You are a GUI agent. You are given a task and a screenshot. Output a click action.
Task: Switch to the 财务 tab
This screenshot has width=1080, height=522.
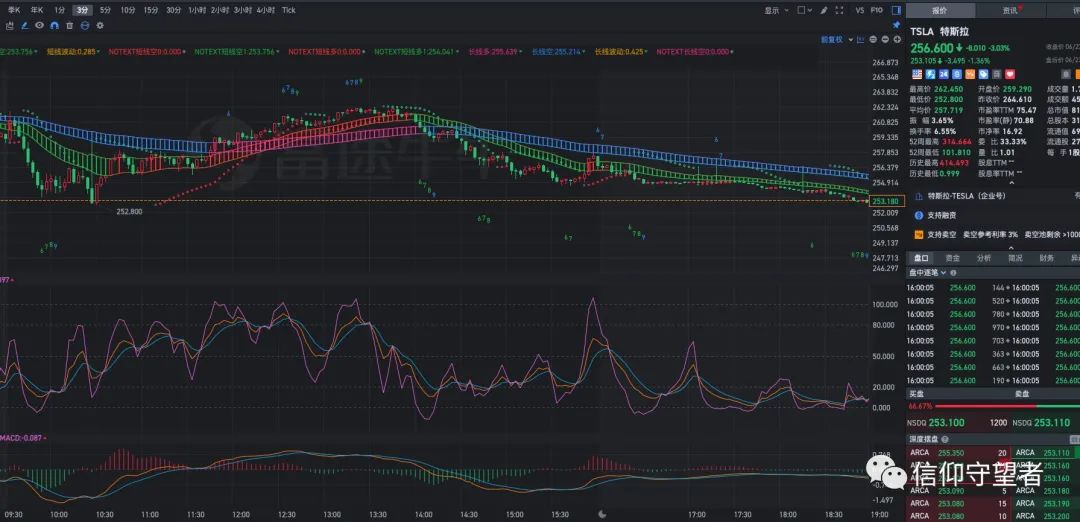(x=1046, y=258)
